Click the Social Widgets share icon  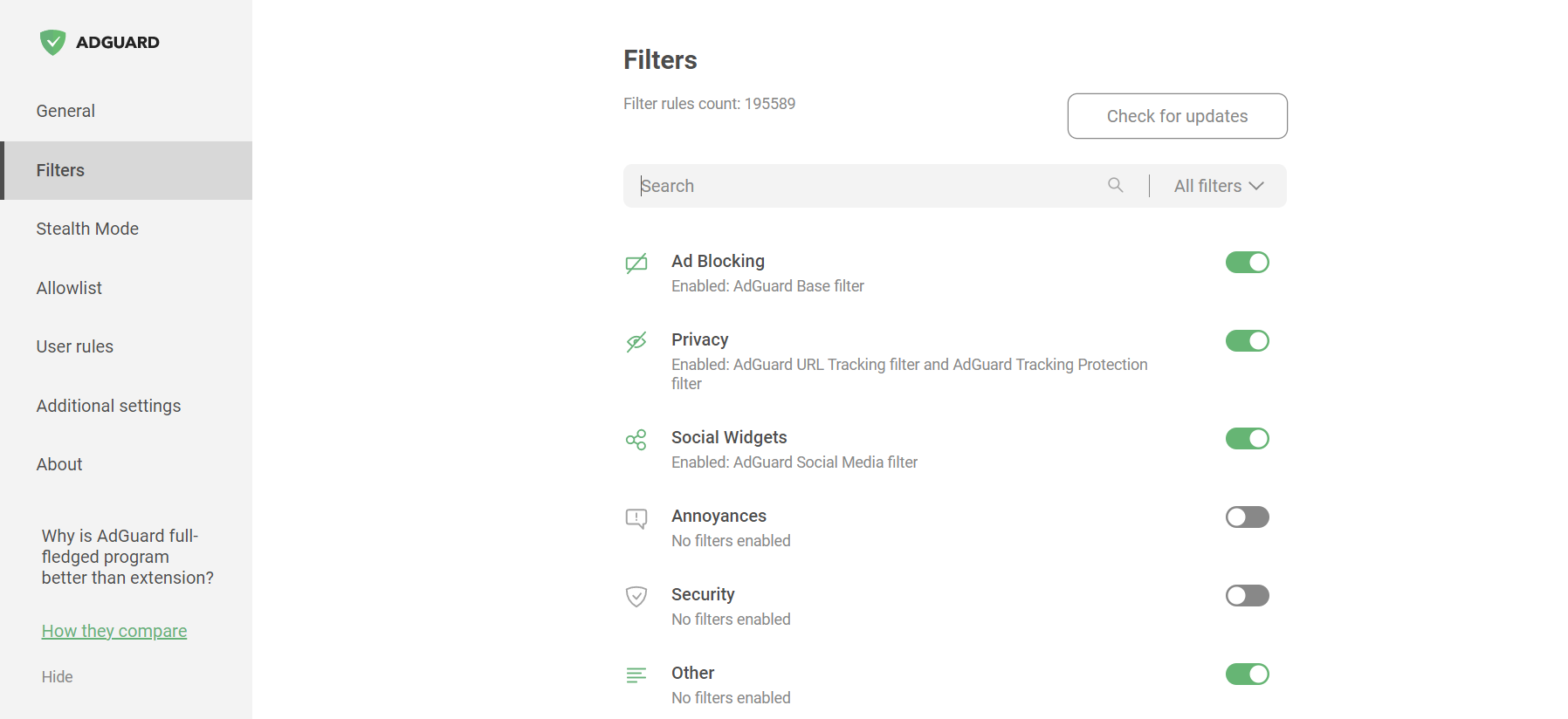point(636,439)
